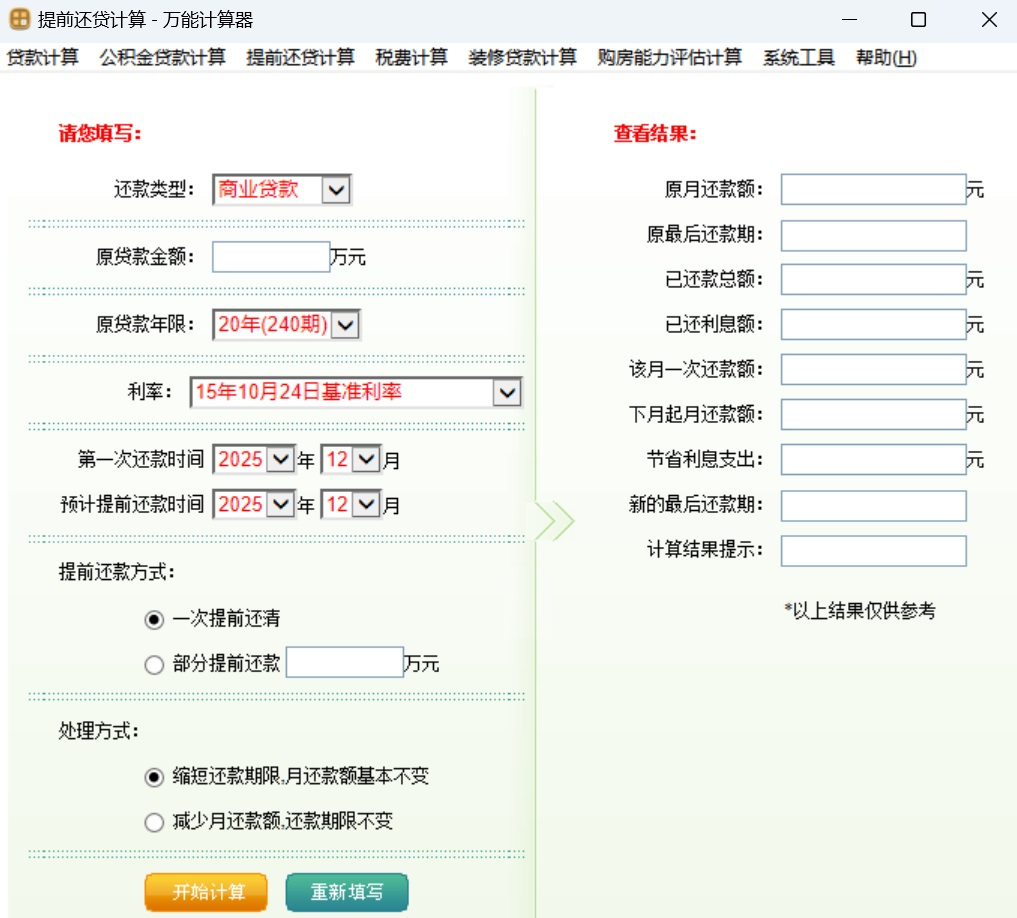Open the 税费计算 menu item
The image size is (1017, 918).
(x=411, y=57)
